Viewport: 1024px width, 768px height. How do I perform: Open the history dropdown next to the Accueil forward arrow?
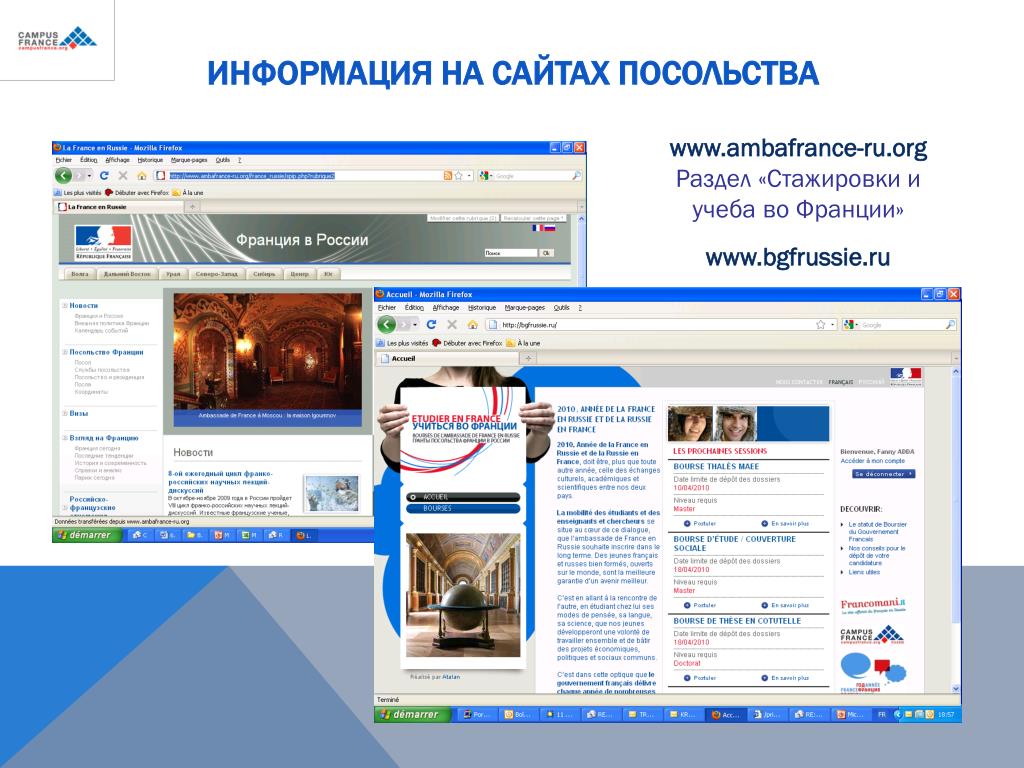[x=415, y=325]
